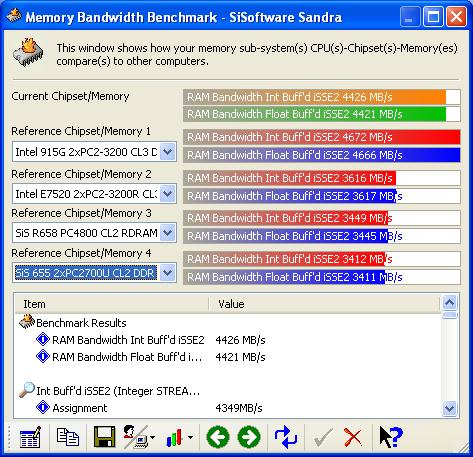The image size is (473, 457).
Task: Click reference 4 Float 3411 MB/s bar
Action: tap(322, 277)
